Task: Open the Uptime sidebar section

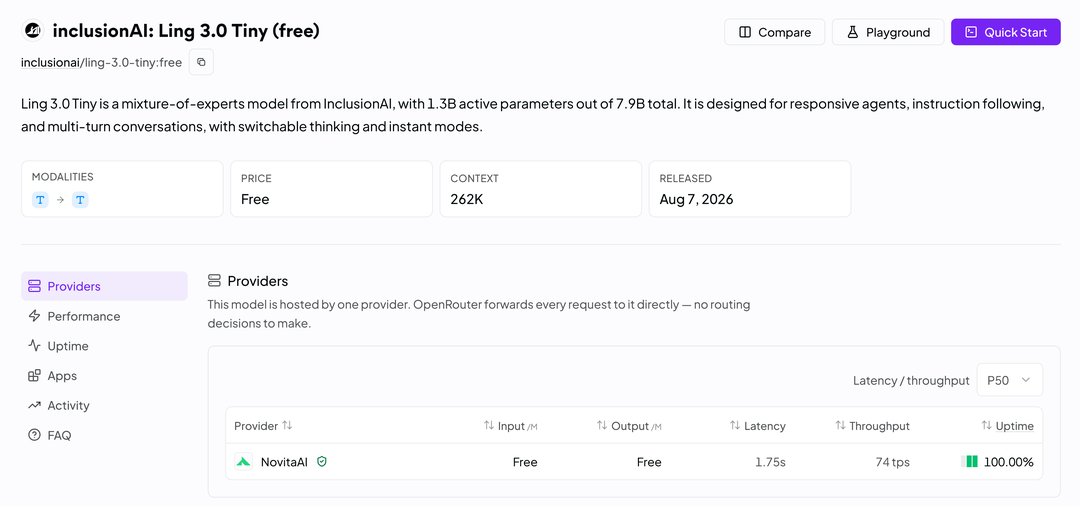Action: pyautogui.click(x=104, y=346)
